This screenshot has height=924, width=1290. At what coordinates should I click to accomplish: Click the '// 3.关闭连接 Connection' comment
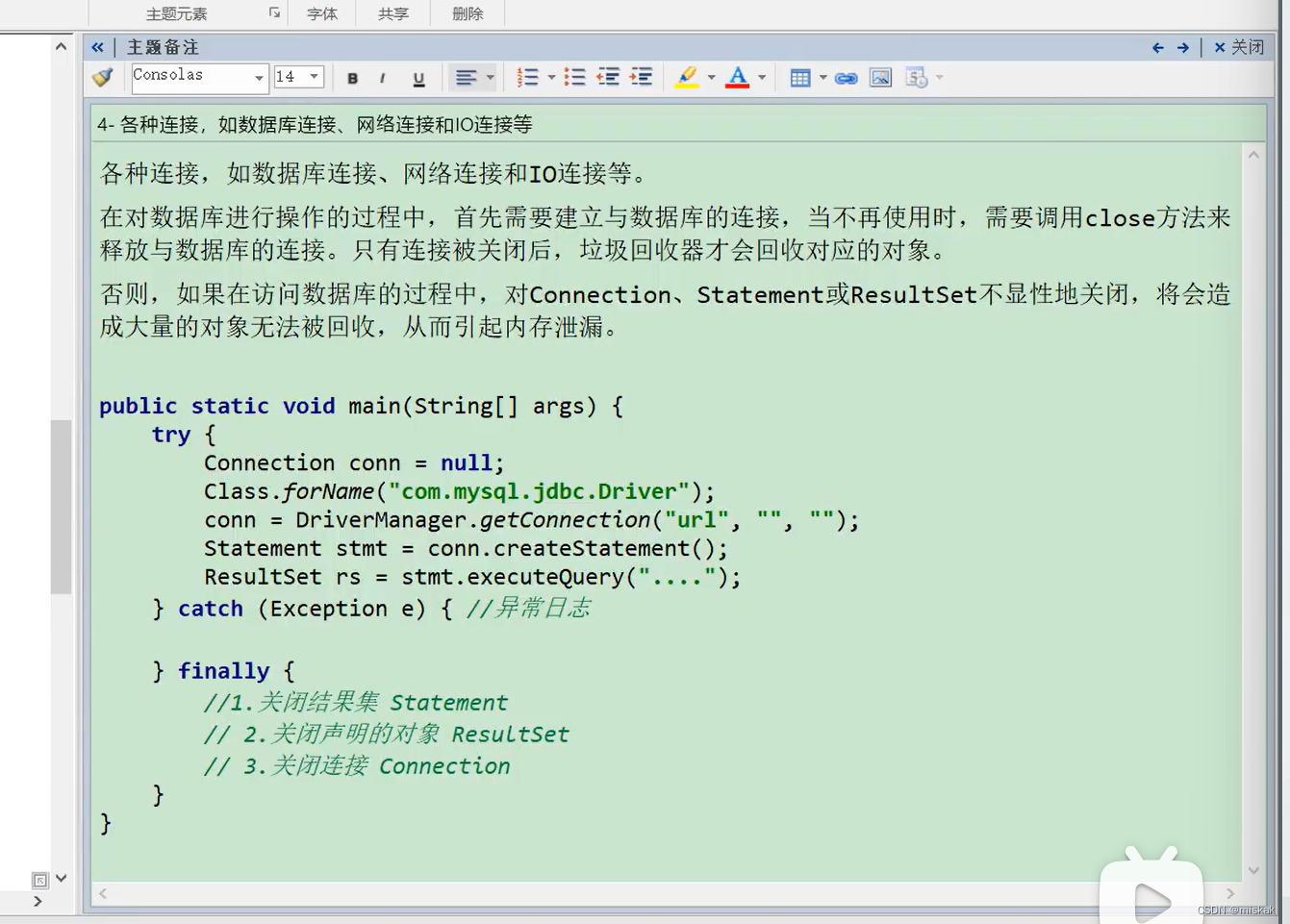[x=357, y=766]
